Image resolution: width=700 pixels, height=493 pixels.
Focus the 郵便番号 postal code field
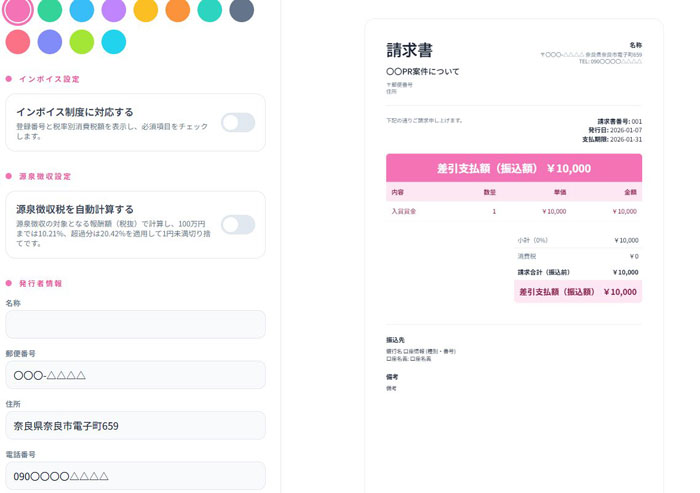pyautogui.click(x=135, y=375)
